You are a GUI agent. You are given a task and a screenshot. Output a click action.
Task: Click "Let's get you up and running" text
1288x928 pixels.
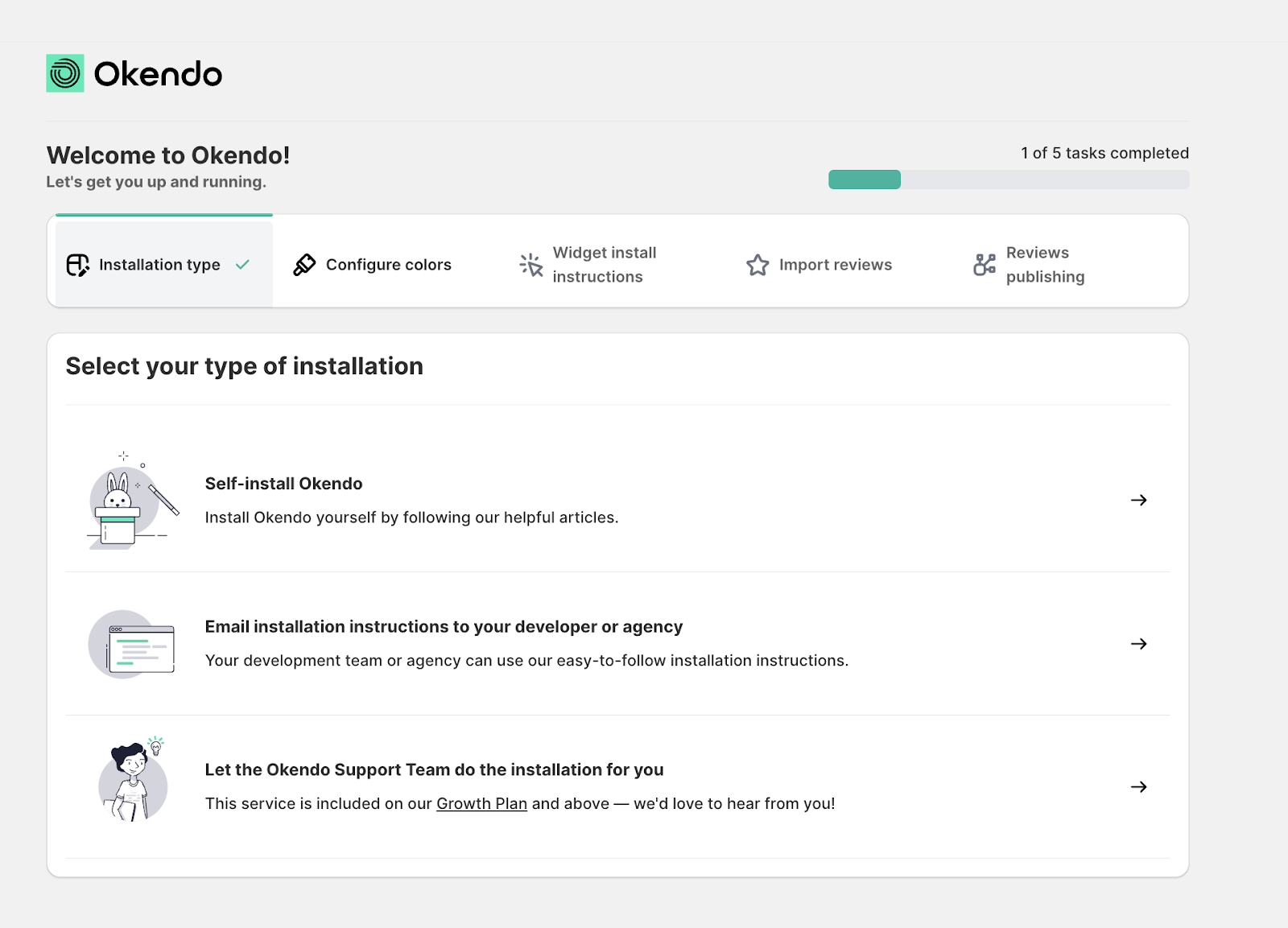[156, 182]
